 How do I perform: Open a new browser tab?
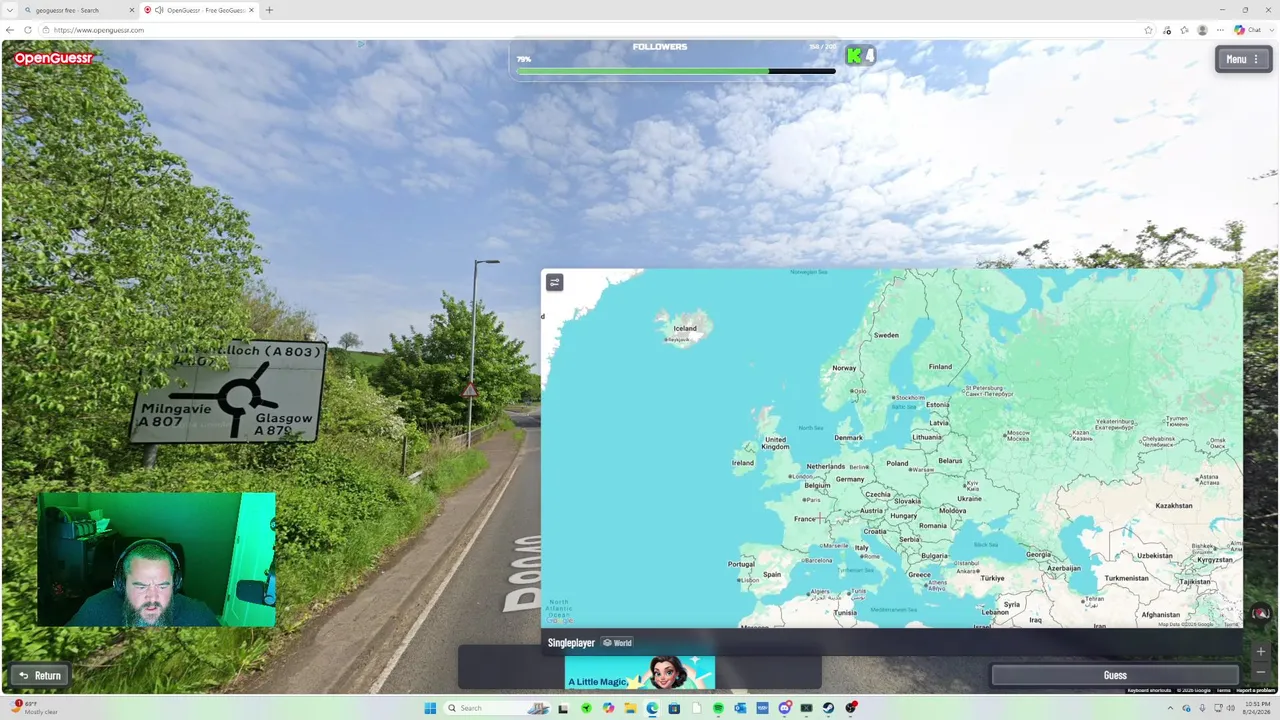(269, 10)
